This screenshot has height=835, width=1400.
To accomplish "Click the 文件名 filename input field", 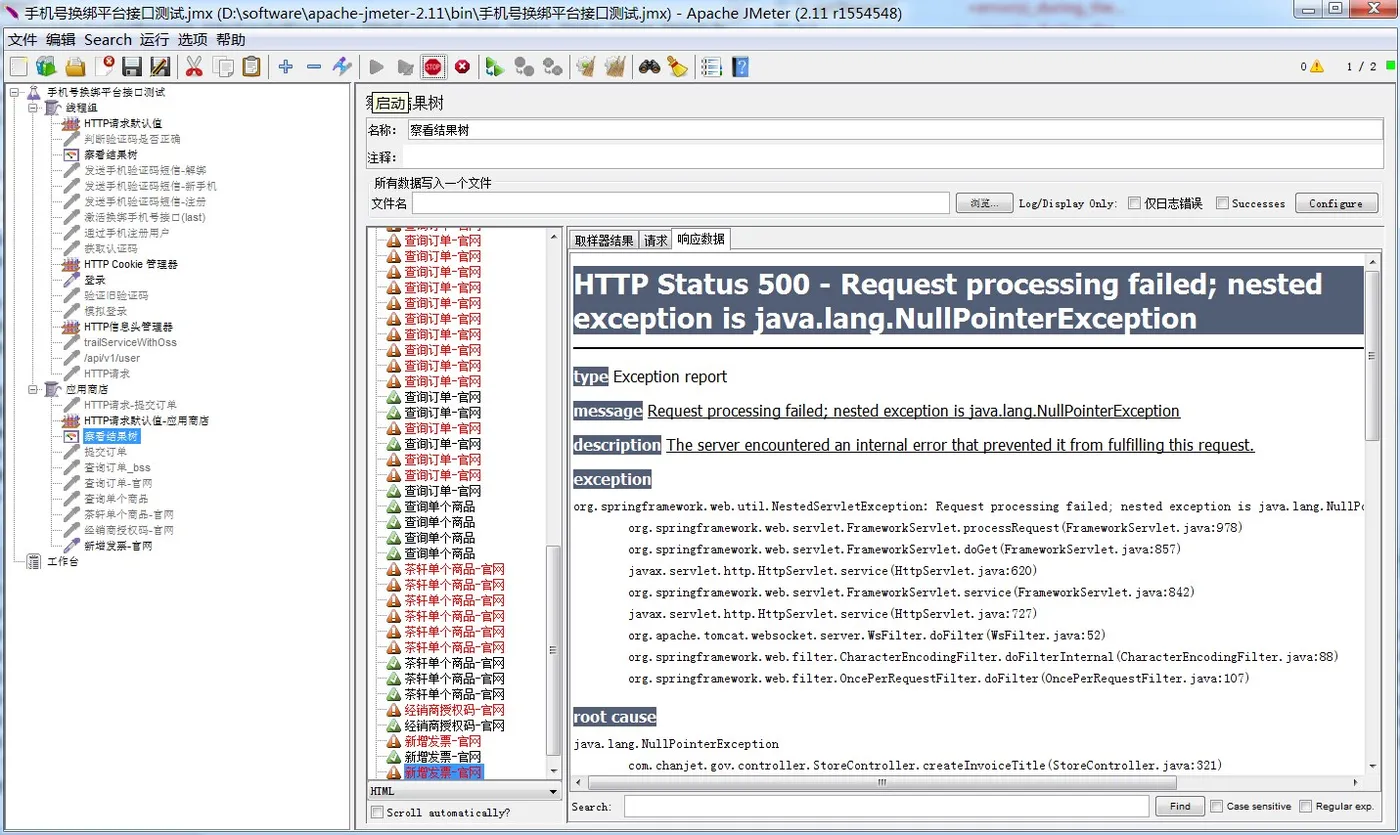I will 681,203.
